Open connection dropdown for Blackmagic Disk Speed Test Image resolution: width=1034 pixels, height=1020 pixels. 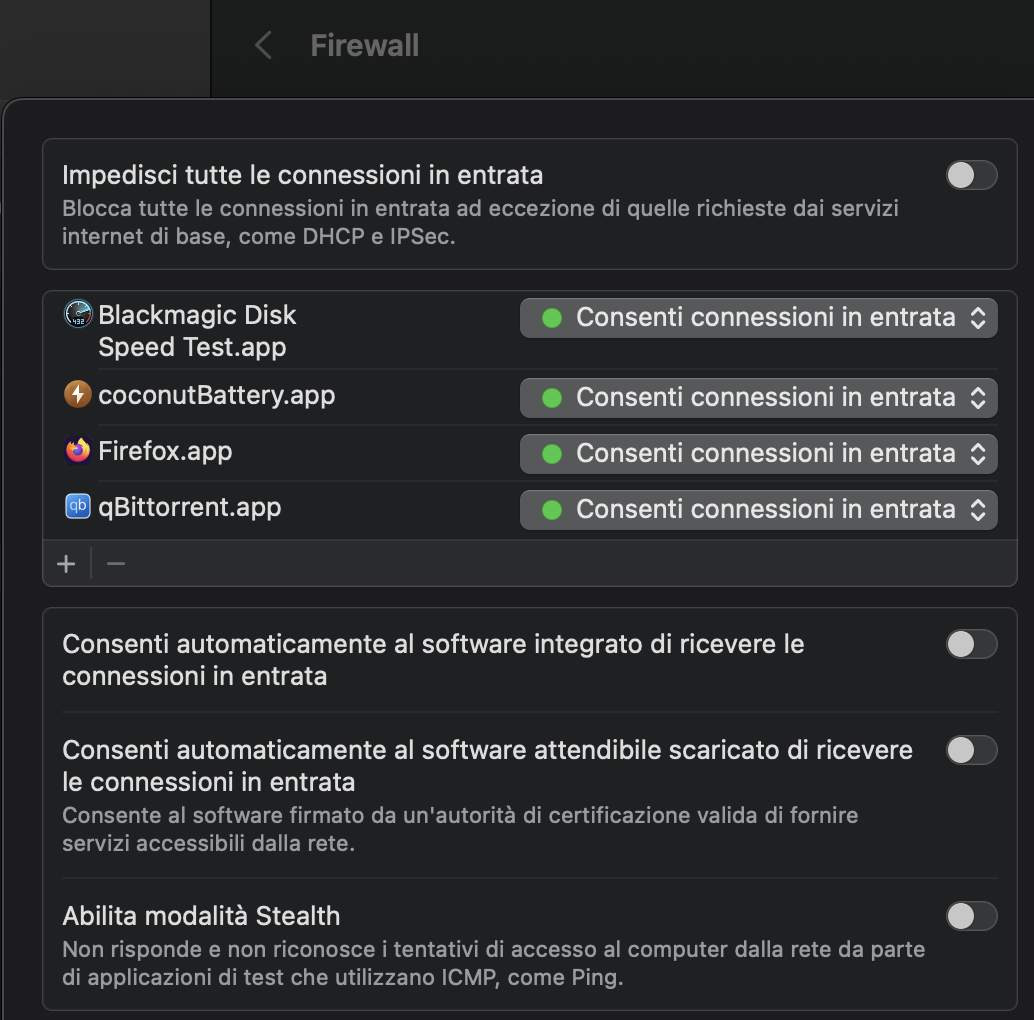point(758,318)
